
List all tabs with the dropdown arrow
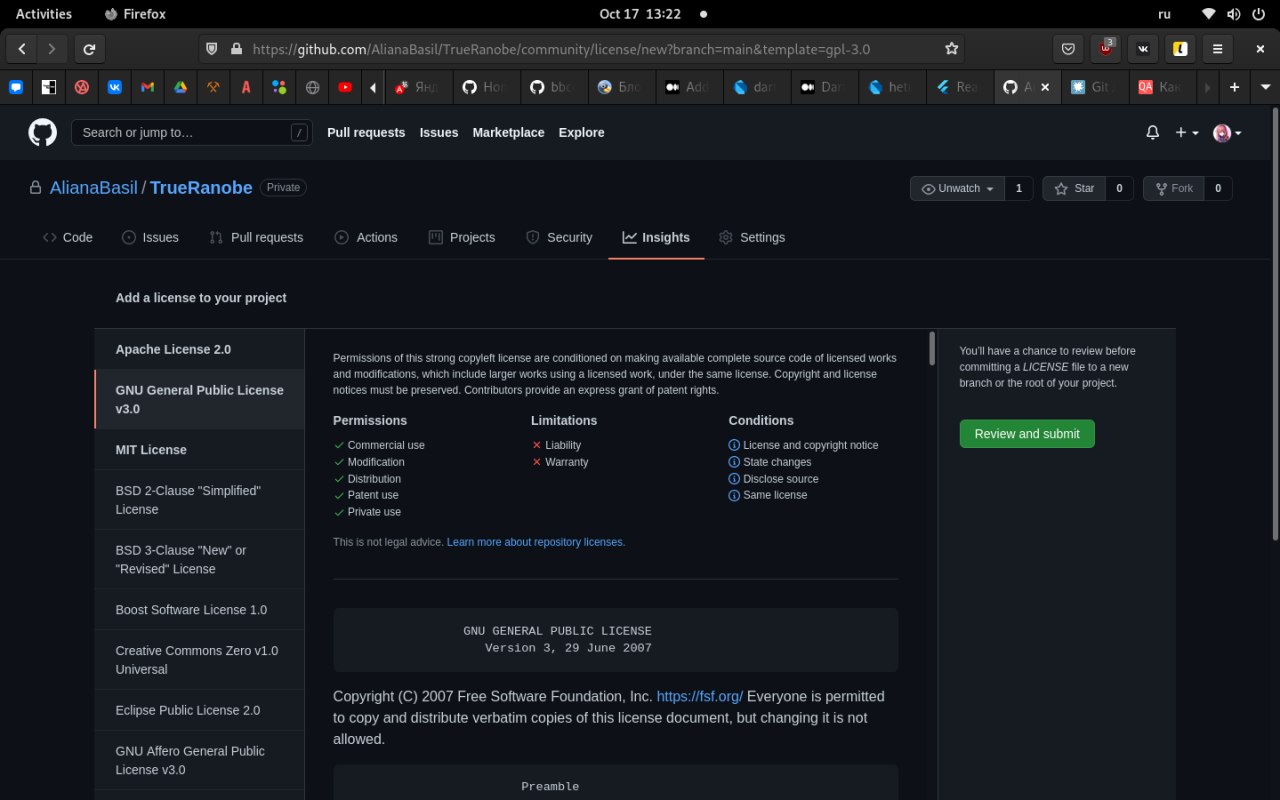pyautogui.click(x=1265, y=87)
